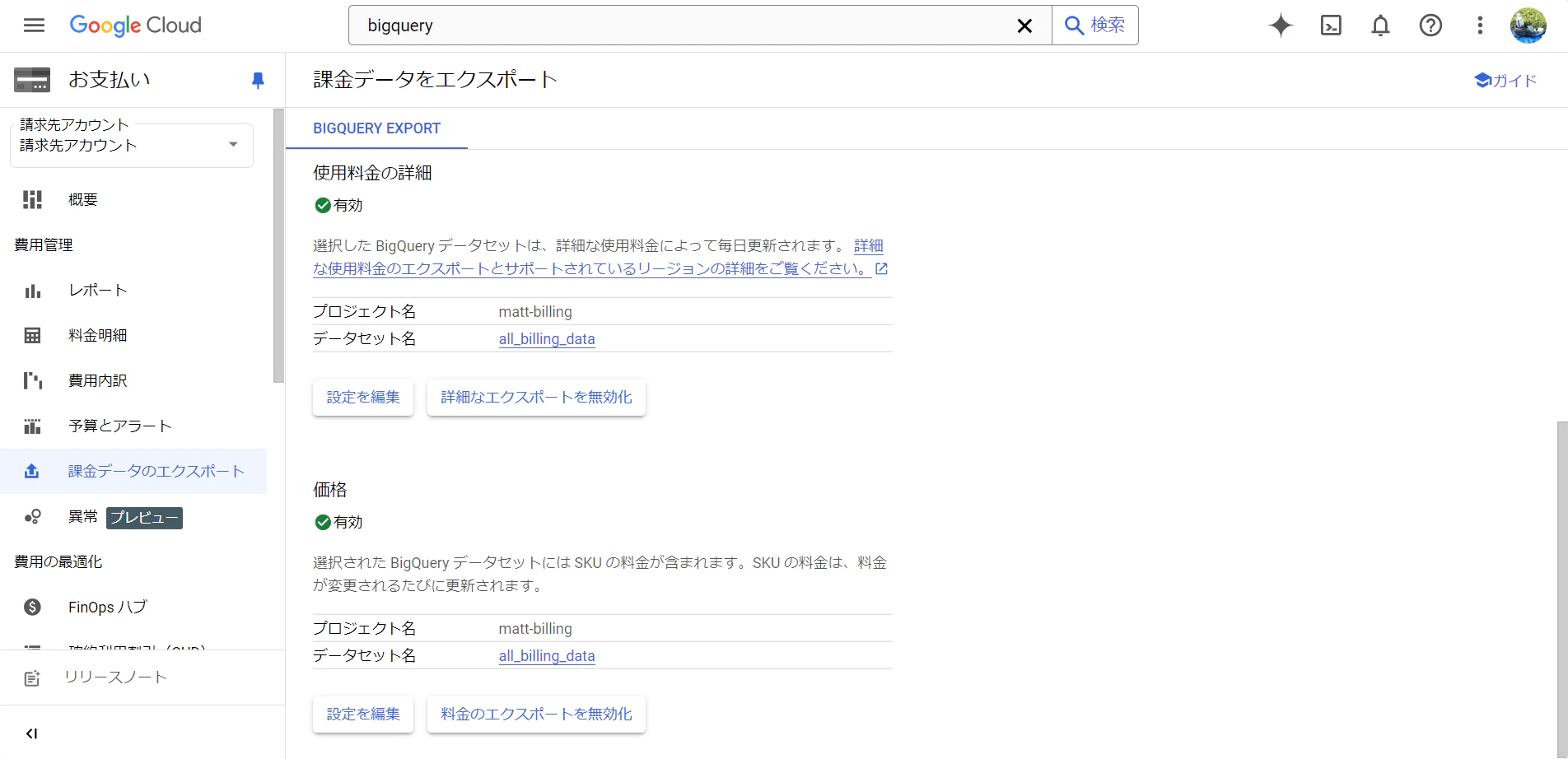The height and width of the screenshot is (759, 1568).
Task: Open the Gemini sparkle assistant icon
Action: (x=1281, y=26)
